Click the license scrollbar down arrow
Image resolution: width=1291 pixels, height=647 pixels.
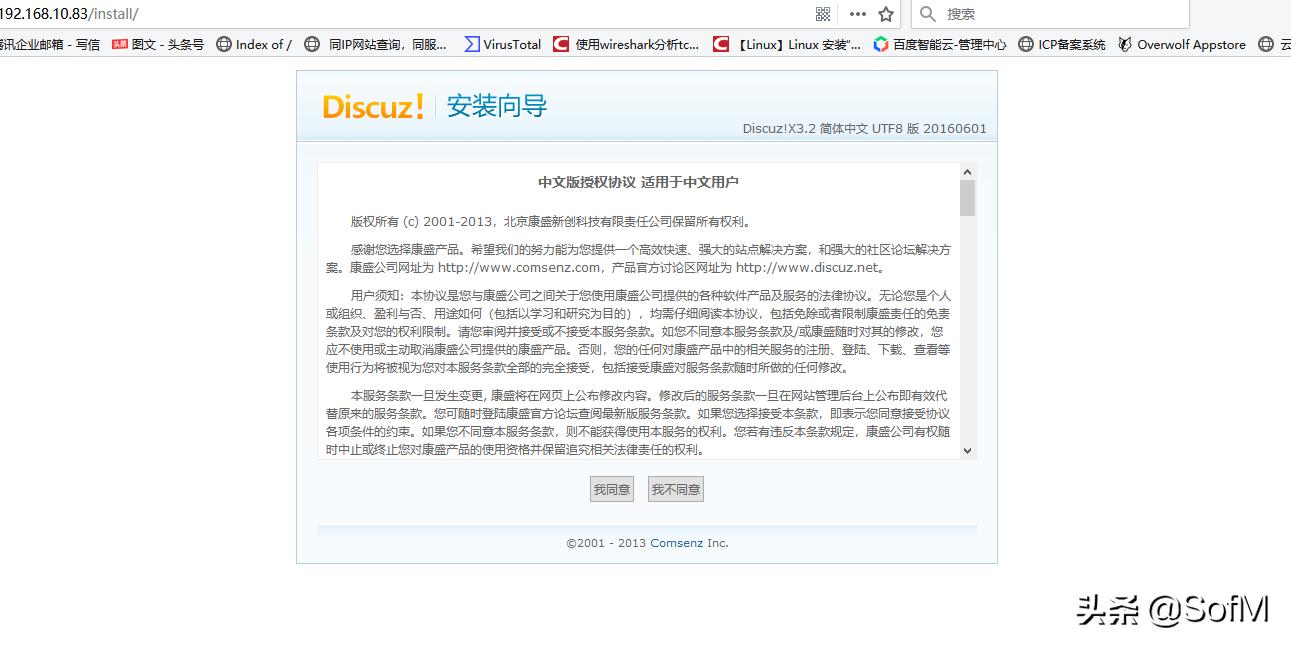968,451
